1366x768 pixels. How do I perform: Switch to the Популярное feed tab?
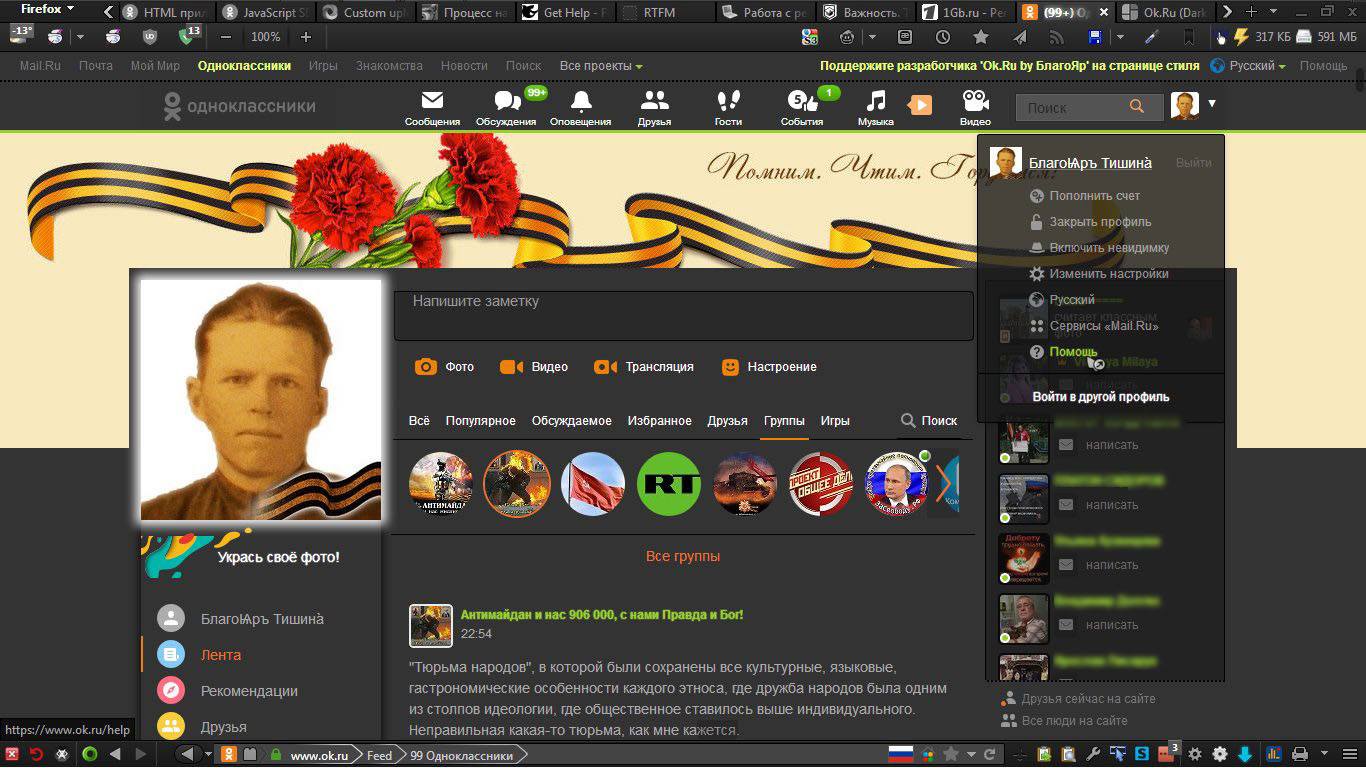(480, 421)
